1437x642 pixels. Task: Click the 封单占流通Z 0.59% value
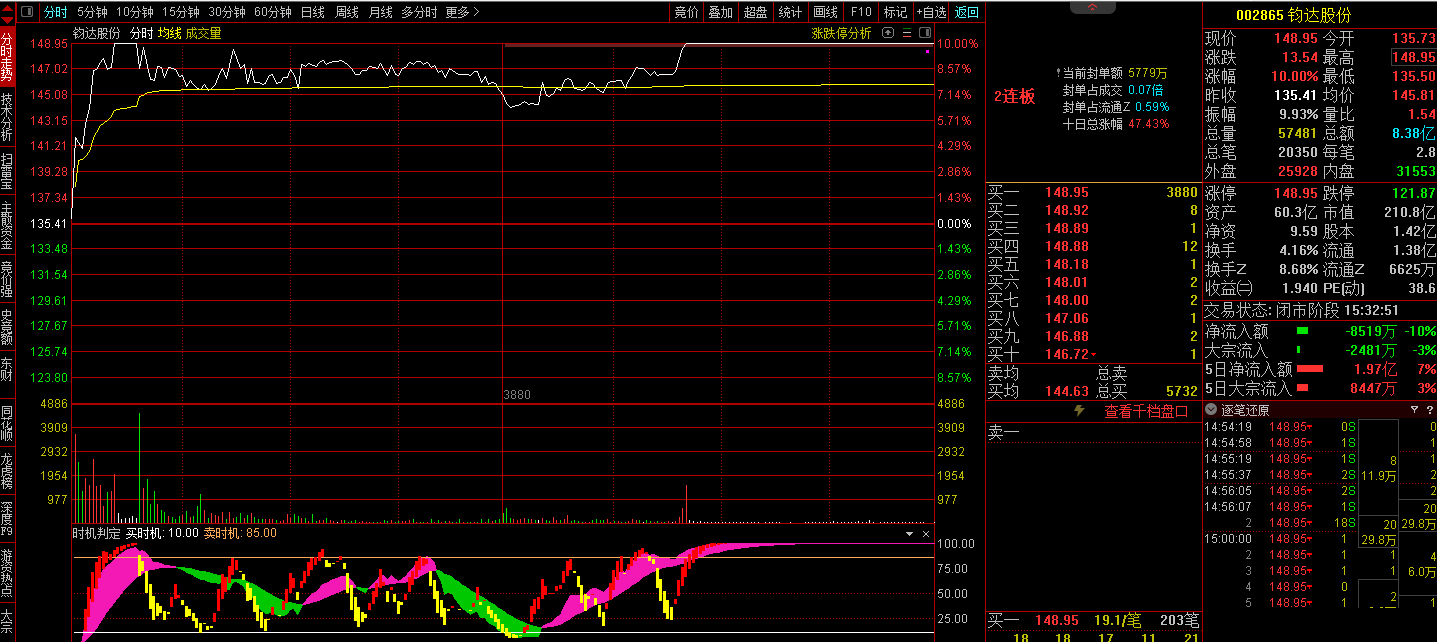pyautogui.click(x=1151, y=107)
